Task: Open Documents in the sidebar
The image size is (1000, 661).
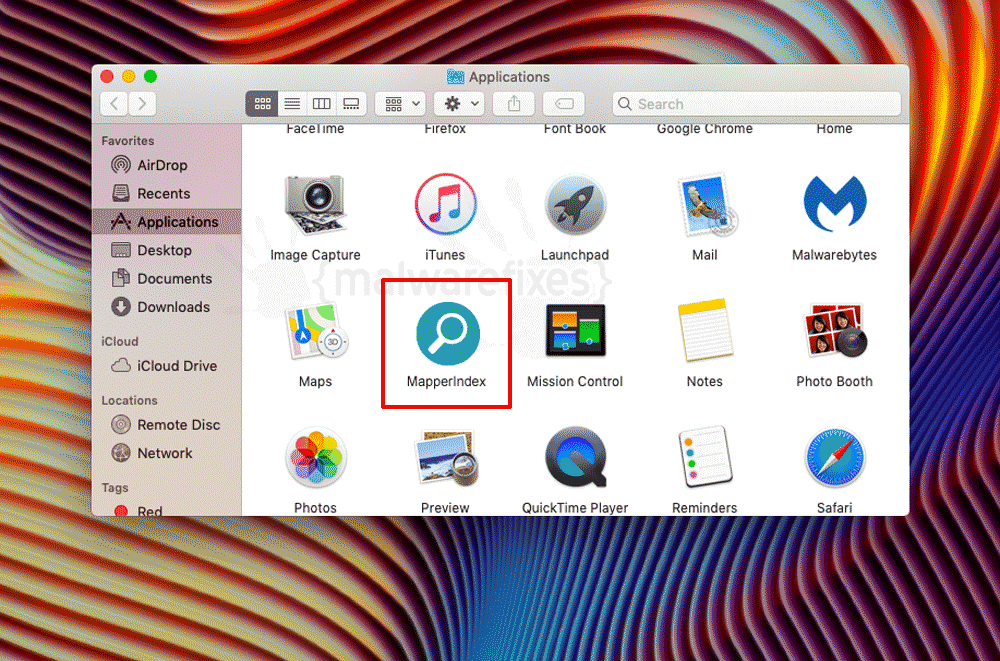Action: (166, 279)
